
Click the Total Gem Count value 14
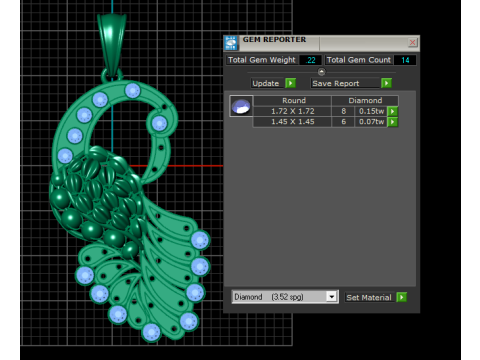pyautogui.click(x=405, y=60)
